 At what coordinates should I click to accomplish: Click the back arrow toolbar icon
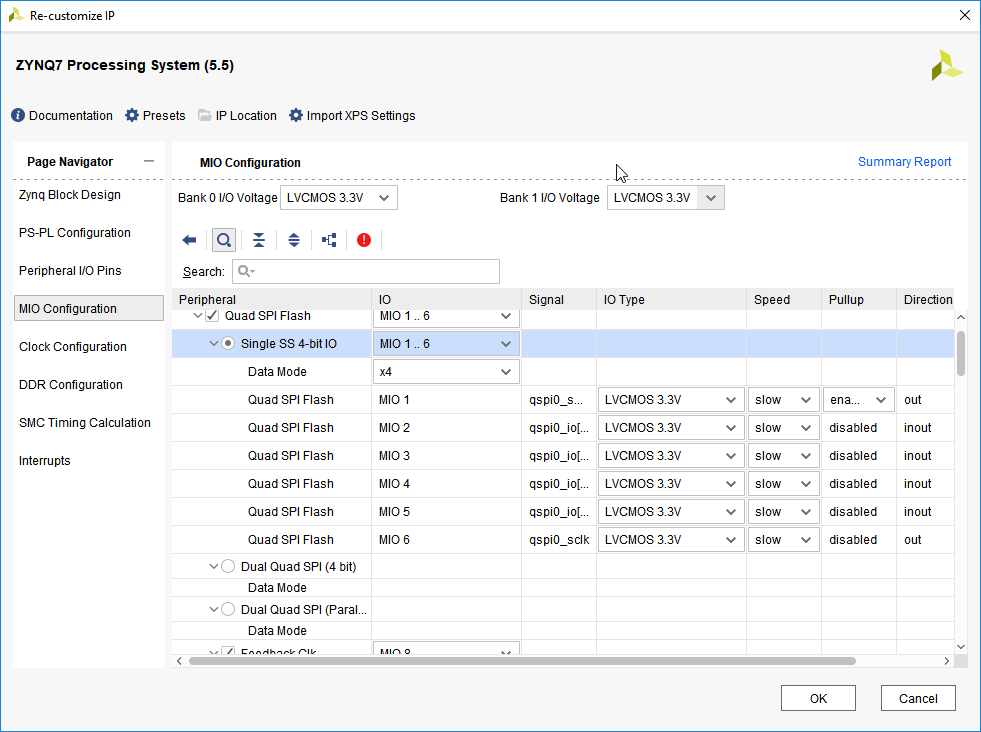[x=189, y=240]
